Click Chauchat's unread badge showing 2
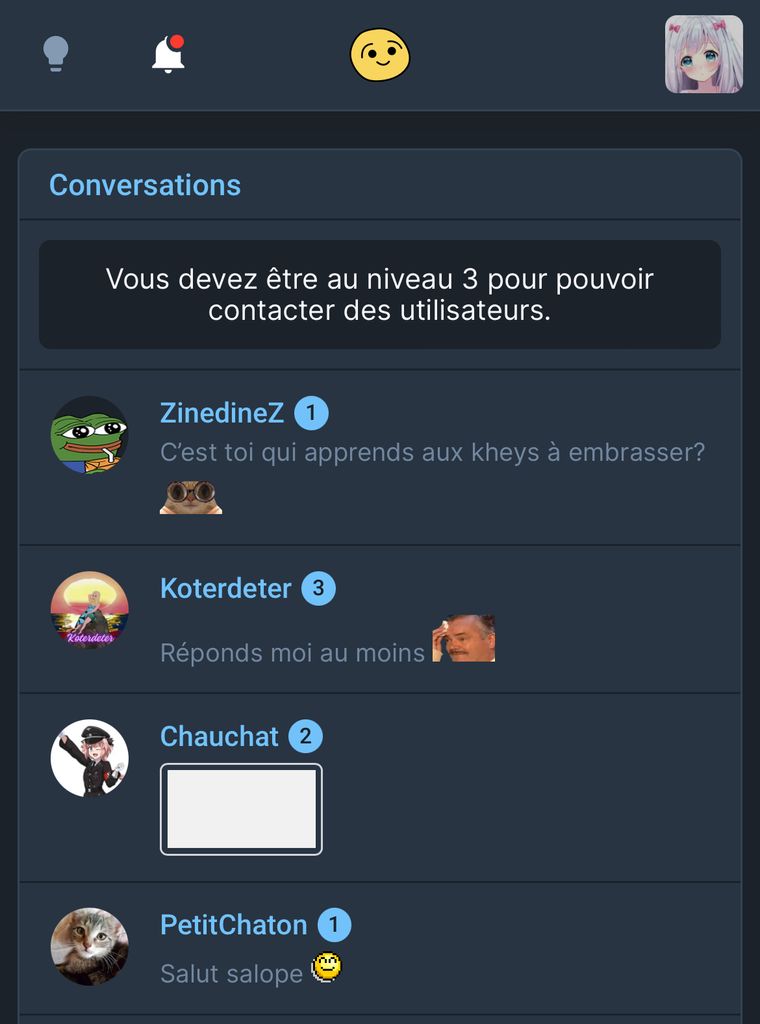 pyautogui.click(x=305, y=737)
